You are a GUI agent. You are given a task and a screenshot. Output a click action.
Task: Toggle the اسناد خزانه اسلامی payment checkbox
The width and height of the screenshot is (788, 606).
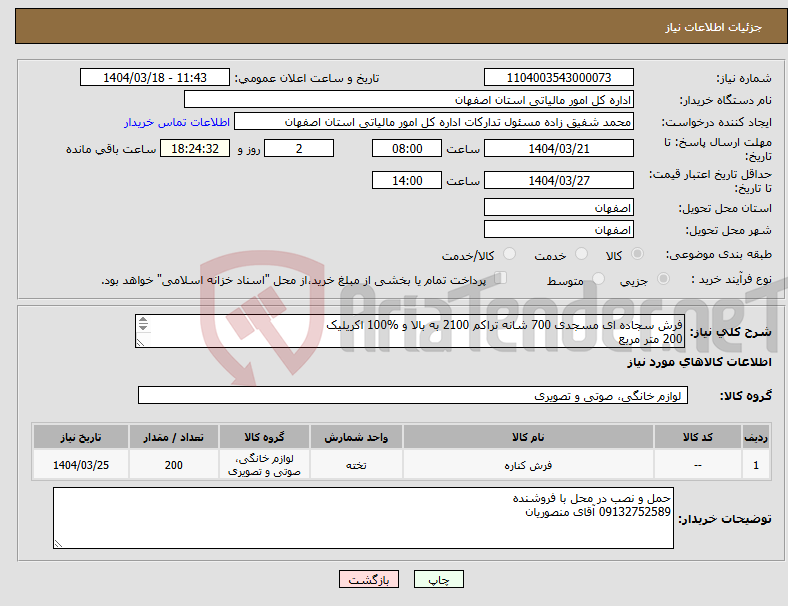point(501,278)
